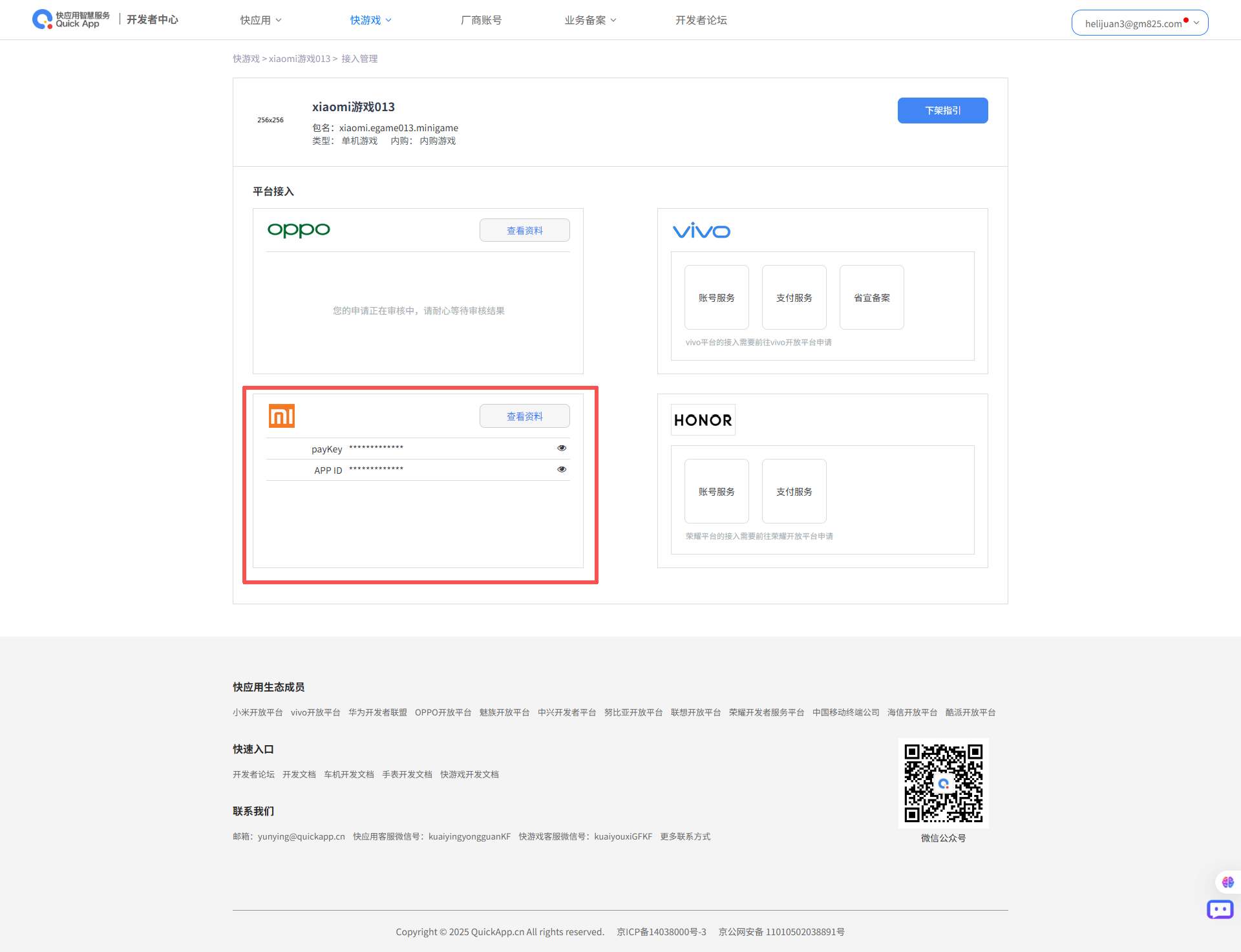Open vivo 支付服务 tile
This screenshot has width=1241, height=952.
(x=794, y=297)
